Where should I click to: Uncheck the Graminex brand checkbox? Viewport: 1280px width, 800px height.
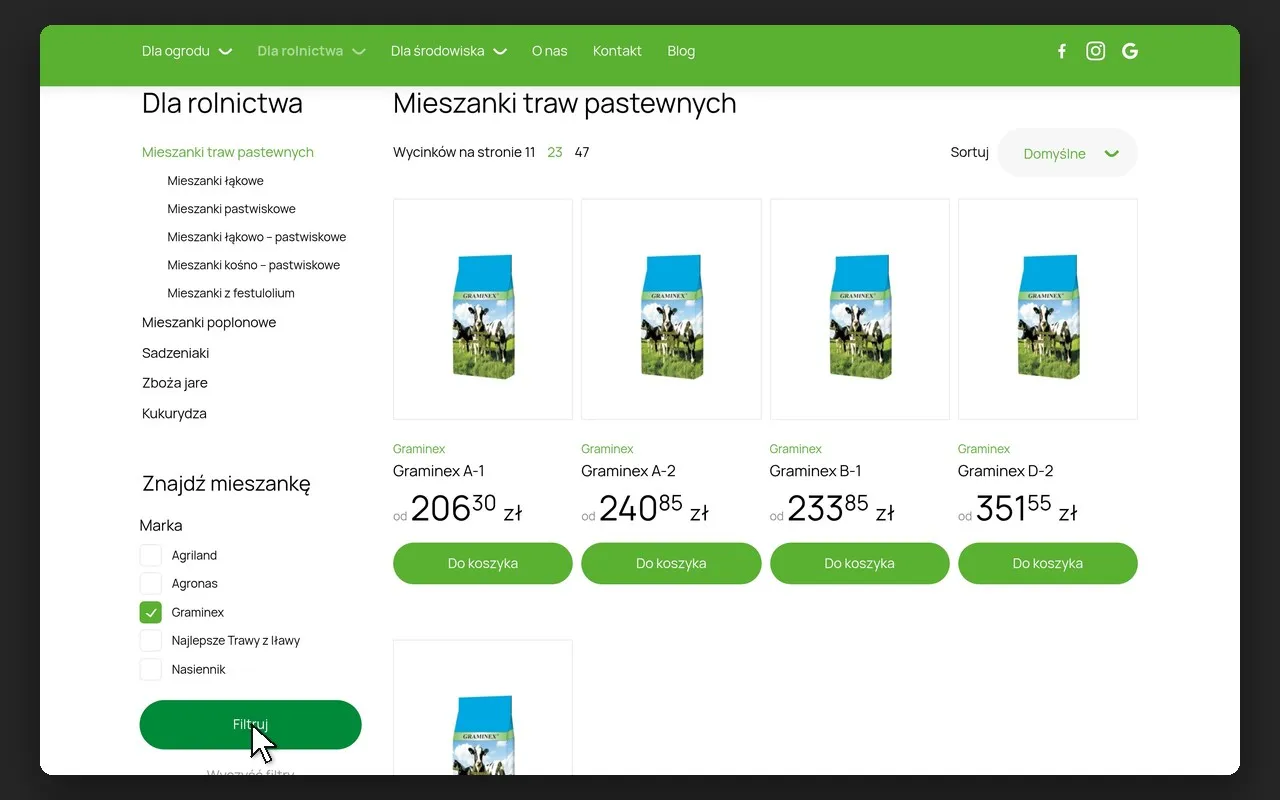click(x=151, y=612)
